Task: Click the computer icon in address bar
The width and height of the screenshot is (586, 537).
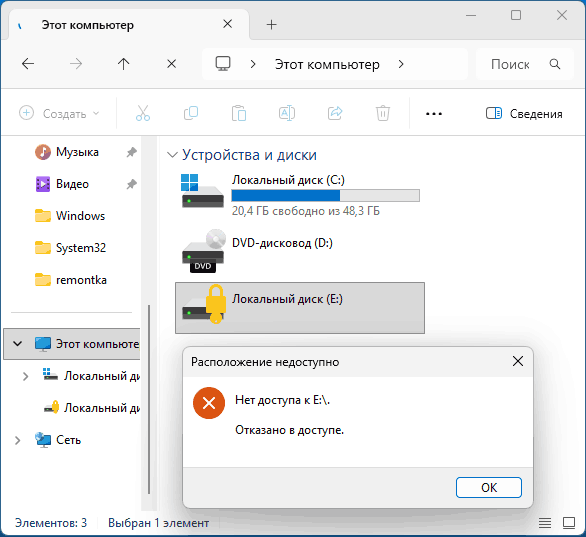Action: click(223, 64)
